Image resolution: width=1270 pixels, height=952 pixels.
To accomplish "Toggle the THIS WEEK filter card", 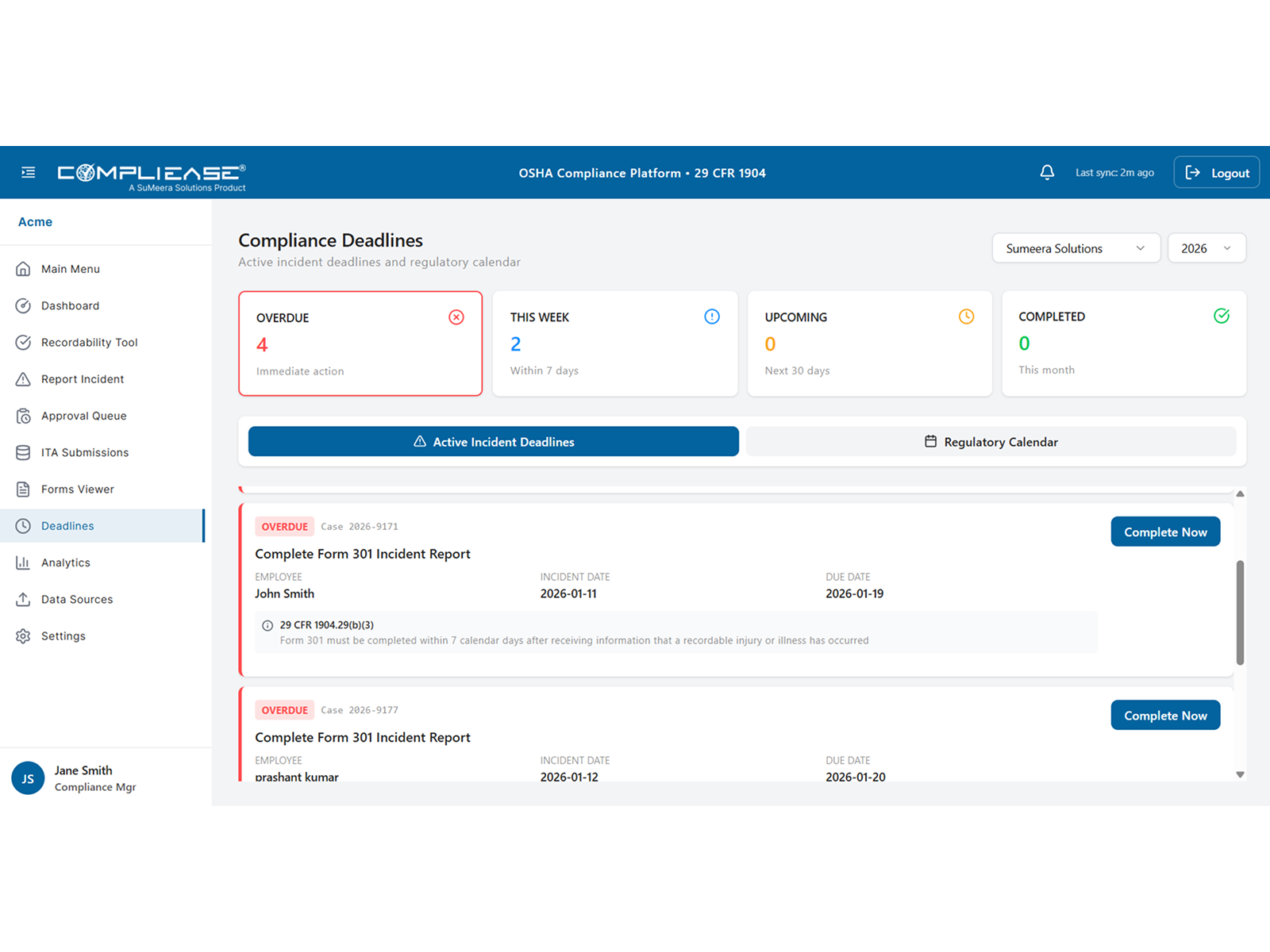I will (614, 344).
